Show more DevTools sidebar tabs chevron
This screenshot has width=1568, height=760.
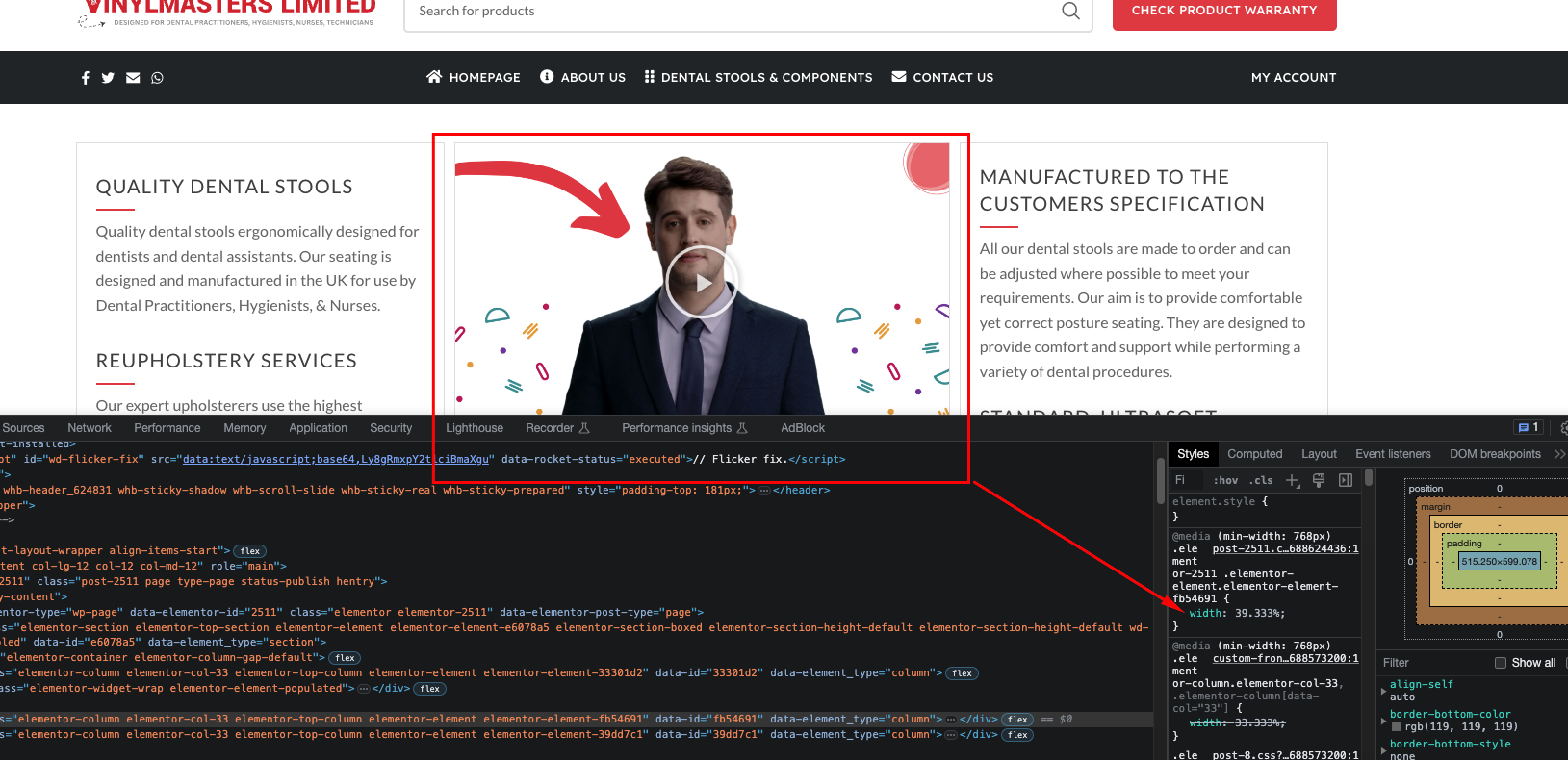pyautogui.click(x=1559, y=454)
